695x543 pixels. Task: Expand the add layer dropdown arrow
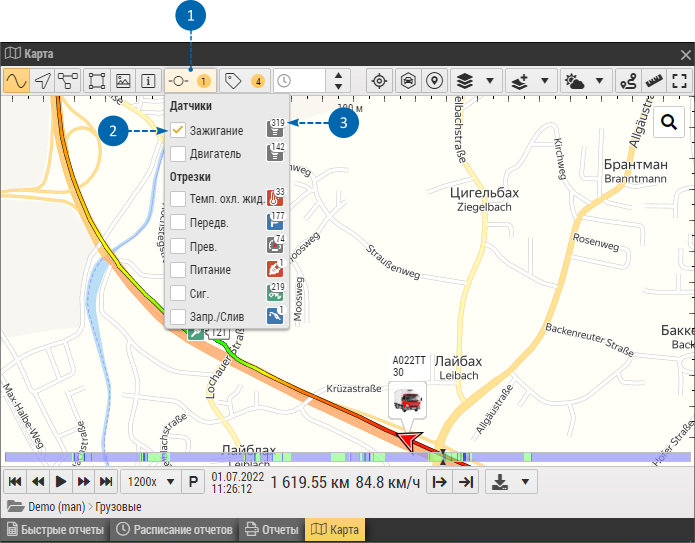545,81
